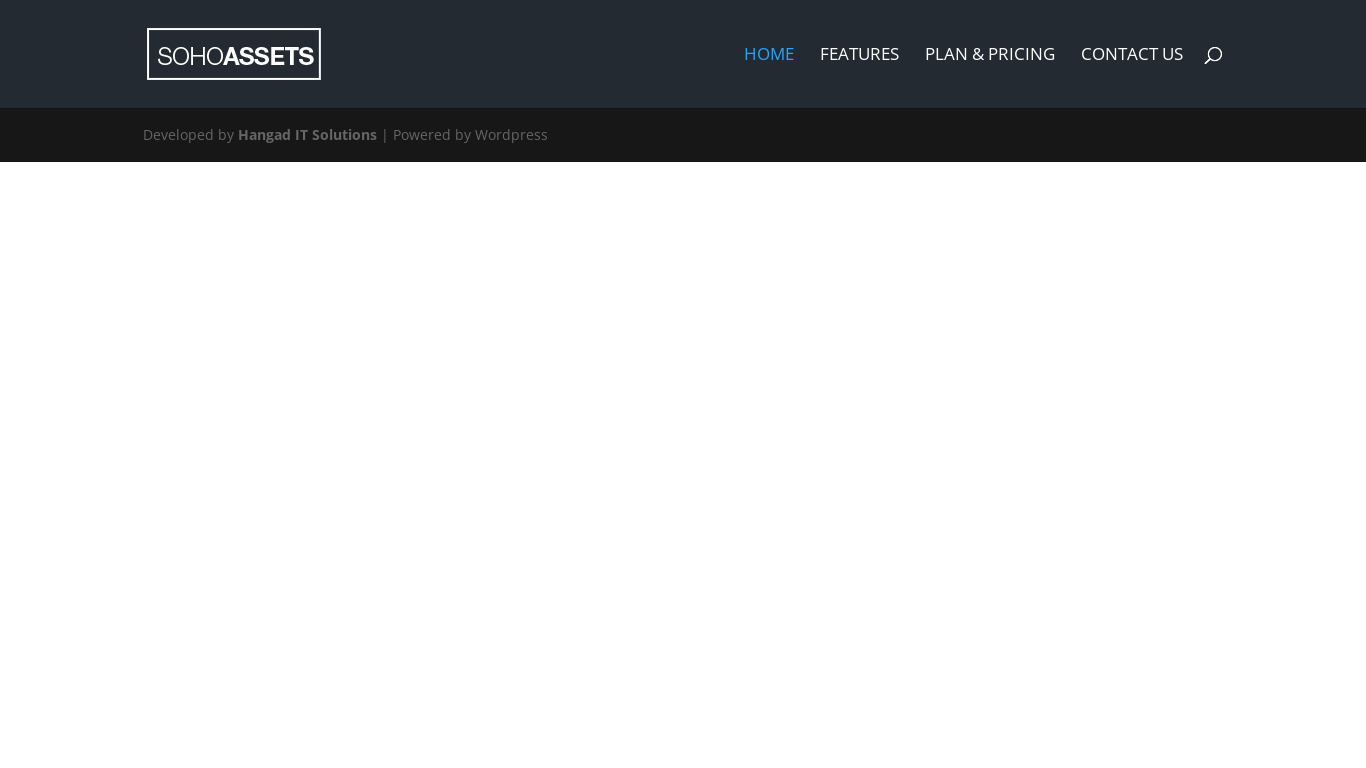Open the search magnifier icon

point(1213,55)
